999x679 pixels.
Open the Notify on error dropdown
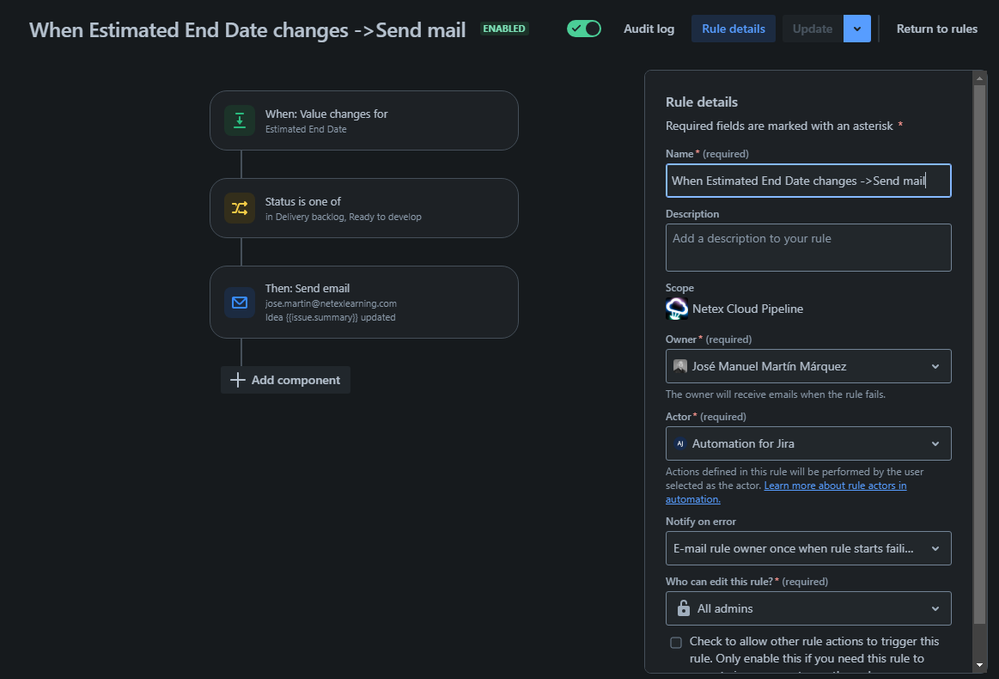809,548
